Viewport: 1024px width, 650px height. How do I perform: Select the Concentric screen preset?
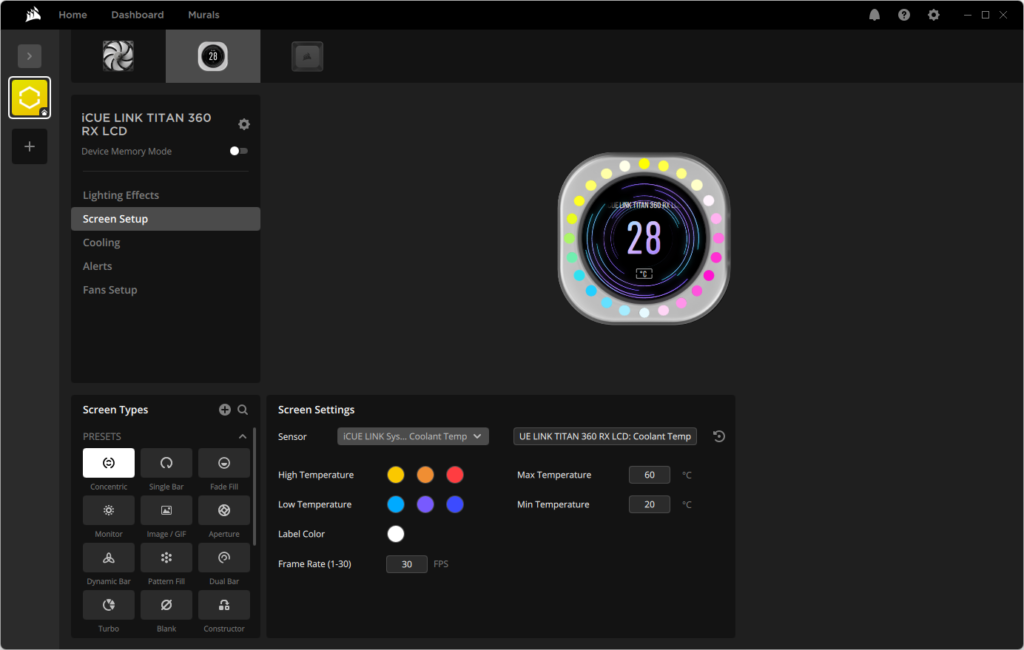108,463
